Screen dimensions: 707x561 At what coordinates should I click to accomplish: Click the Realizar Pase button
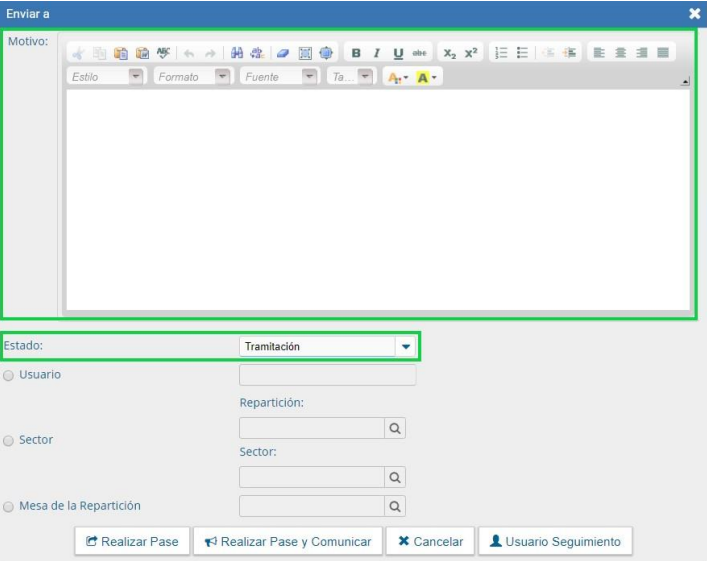[x=132, y=541]
